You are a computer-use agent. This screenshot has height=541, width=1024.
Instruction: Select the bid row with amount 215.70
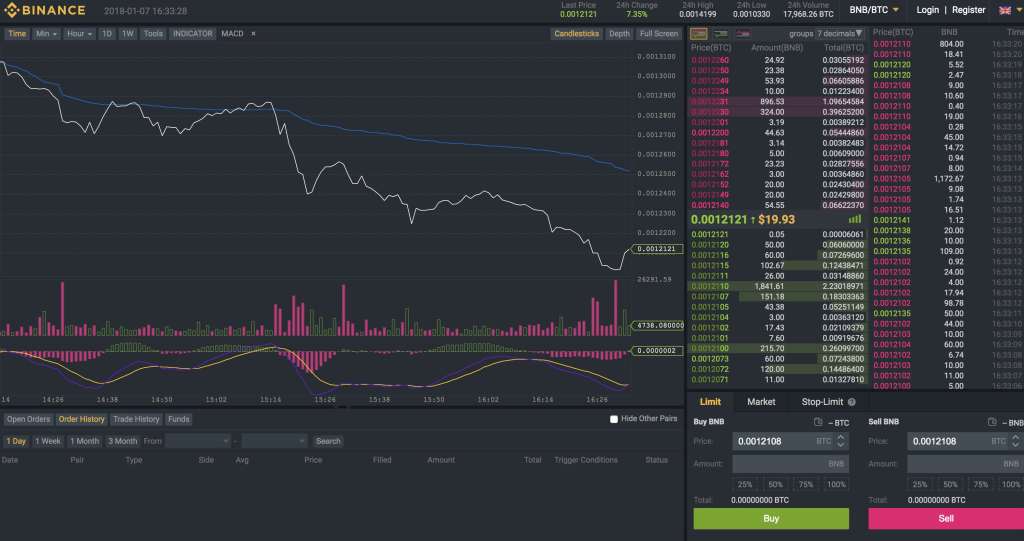pyautogui.click(x=777, y=349)
